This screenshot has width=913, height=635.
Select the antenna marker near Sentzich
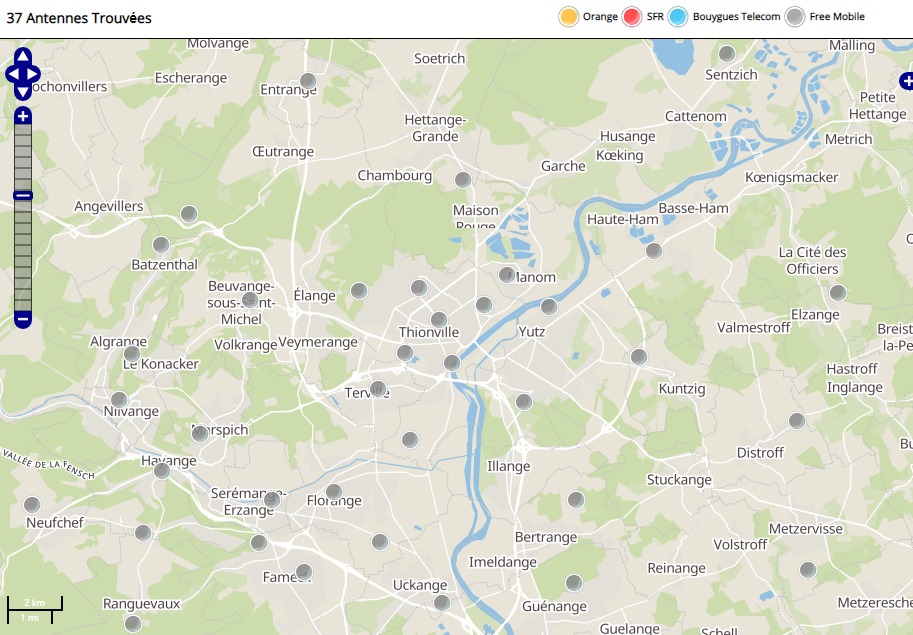pyautogui.click(x=728, y=54)
